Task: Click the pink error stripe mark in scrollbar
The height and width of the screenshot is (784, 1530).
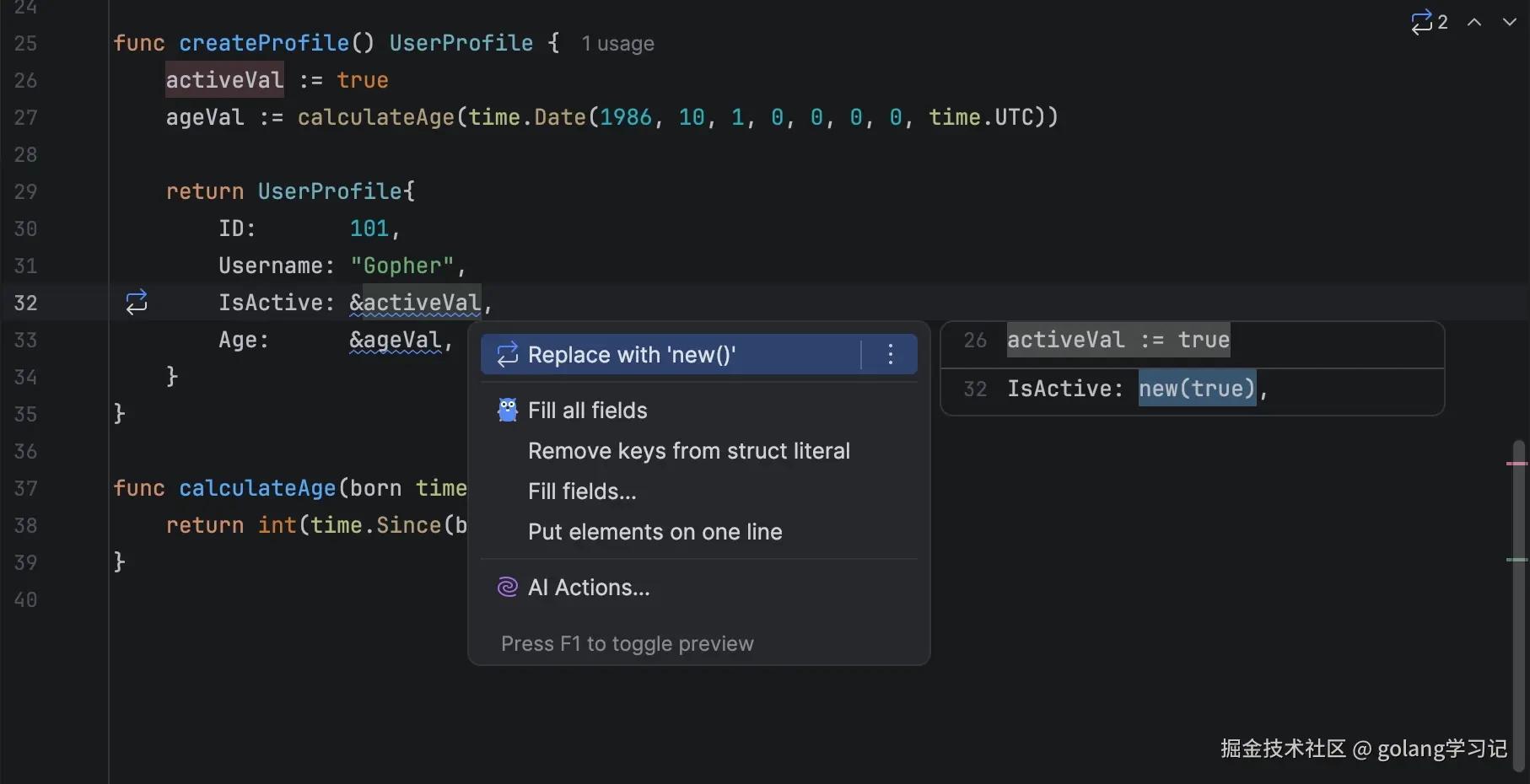Action: 1517,464
